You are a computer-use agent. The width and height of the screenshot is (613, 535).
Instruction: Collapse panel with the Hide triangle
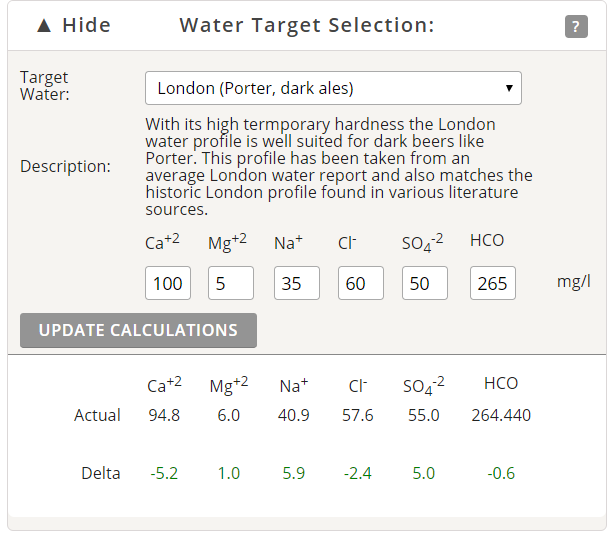(44, 26)
